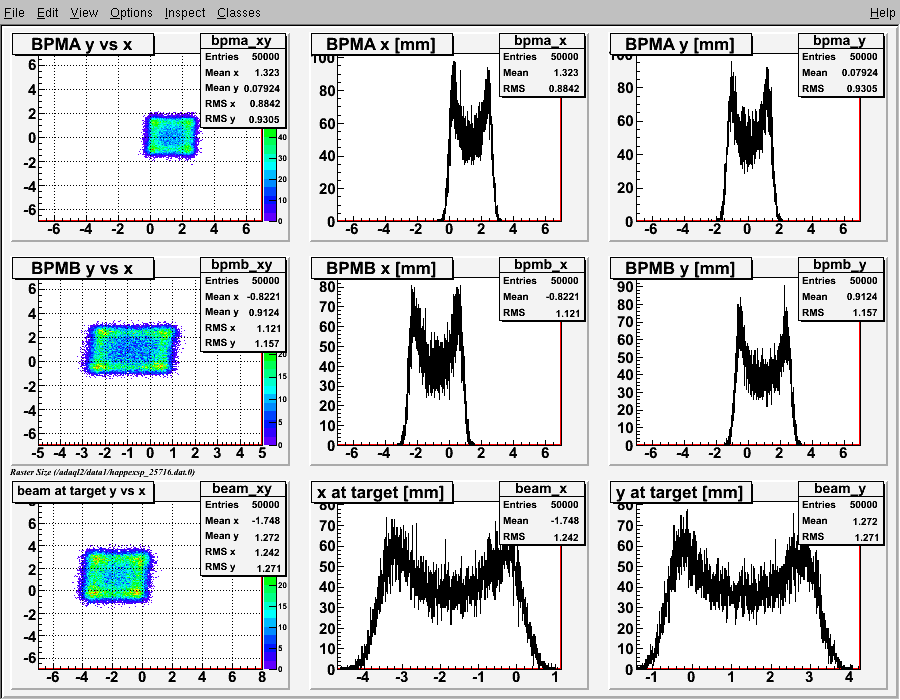Click the Raster Size file path label
Image resolution: width=900 pixels, height=700 pixels.
(x=103, y=472)
